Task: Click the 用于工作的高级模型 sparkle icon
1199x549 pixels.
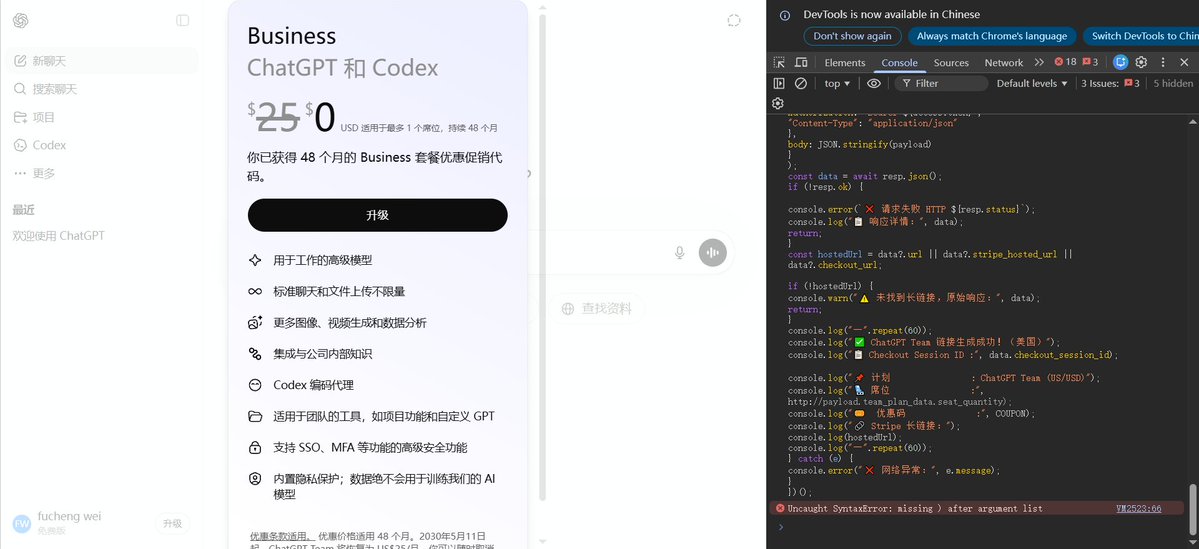Action: click(255, 260)
